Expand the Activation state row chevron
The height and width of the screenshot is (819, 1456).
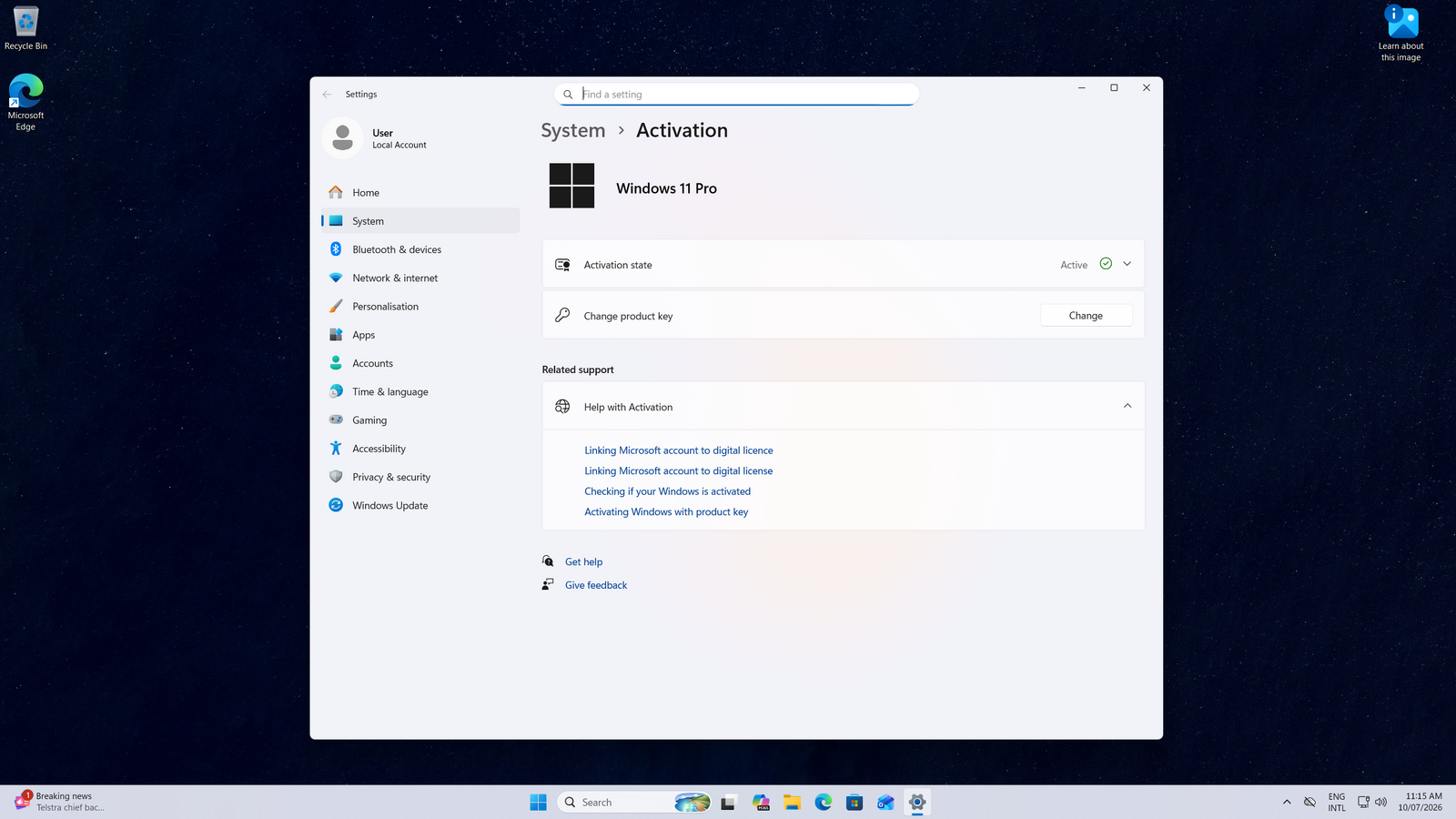point(1127,264)
